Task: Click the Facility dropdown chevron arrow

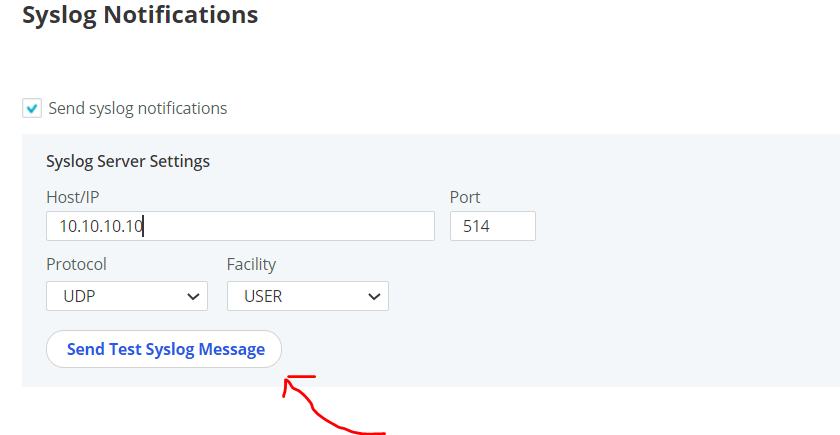Action: (x=374, y=296)
